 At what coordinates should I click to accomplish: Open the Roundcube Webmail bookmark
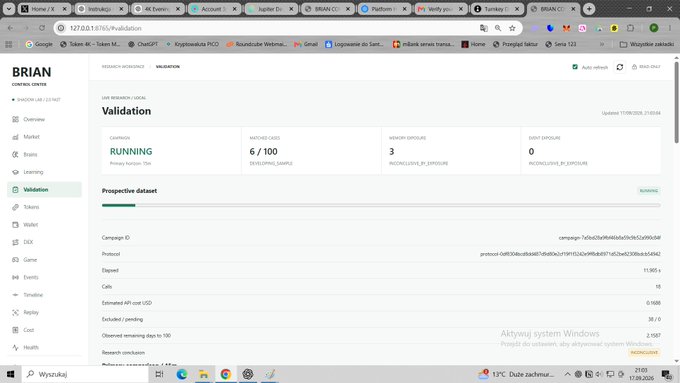click(257, 44)
